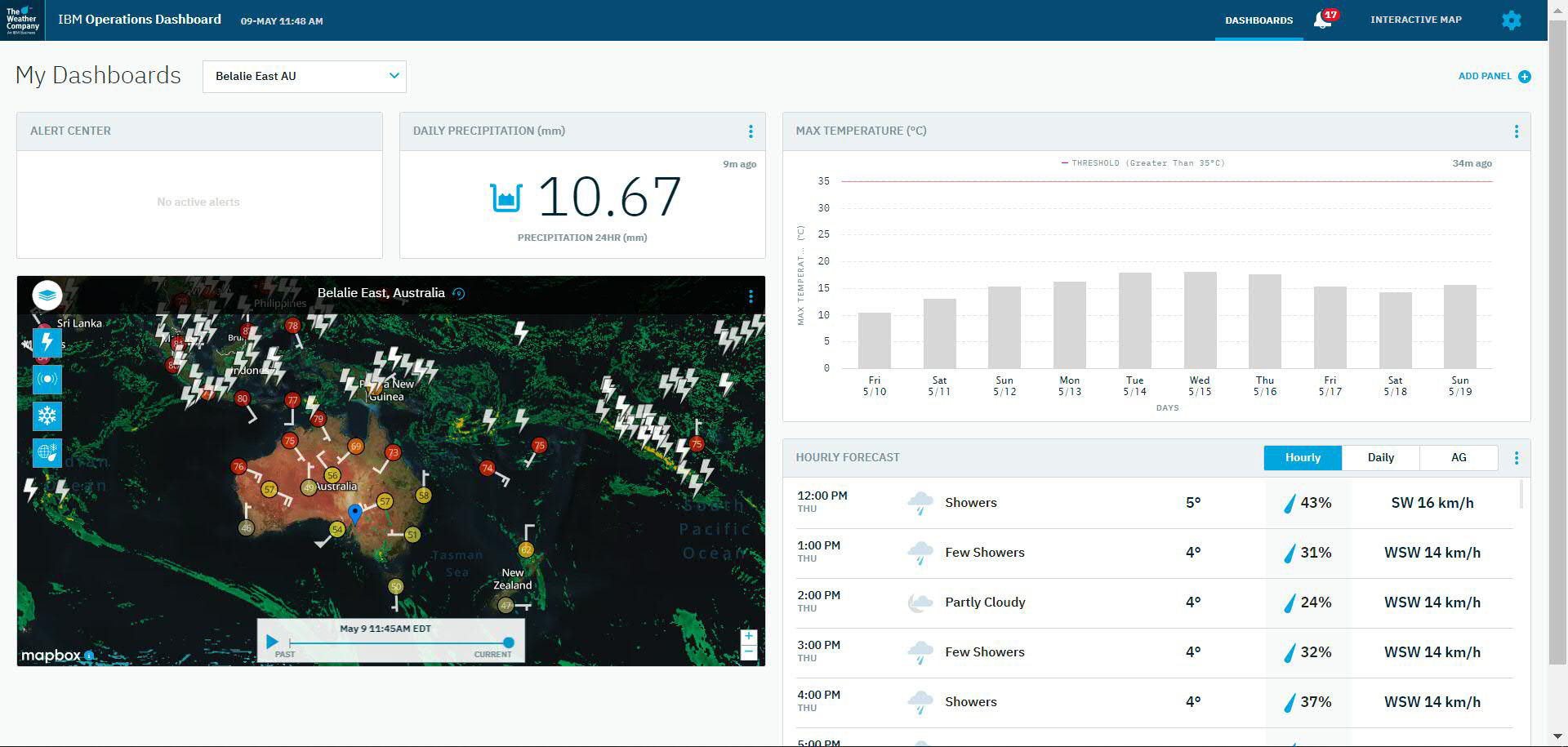Toggle the lightning layer on the map
The height and width of the screenshot is (747, 1568).
click(47, 342)
